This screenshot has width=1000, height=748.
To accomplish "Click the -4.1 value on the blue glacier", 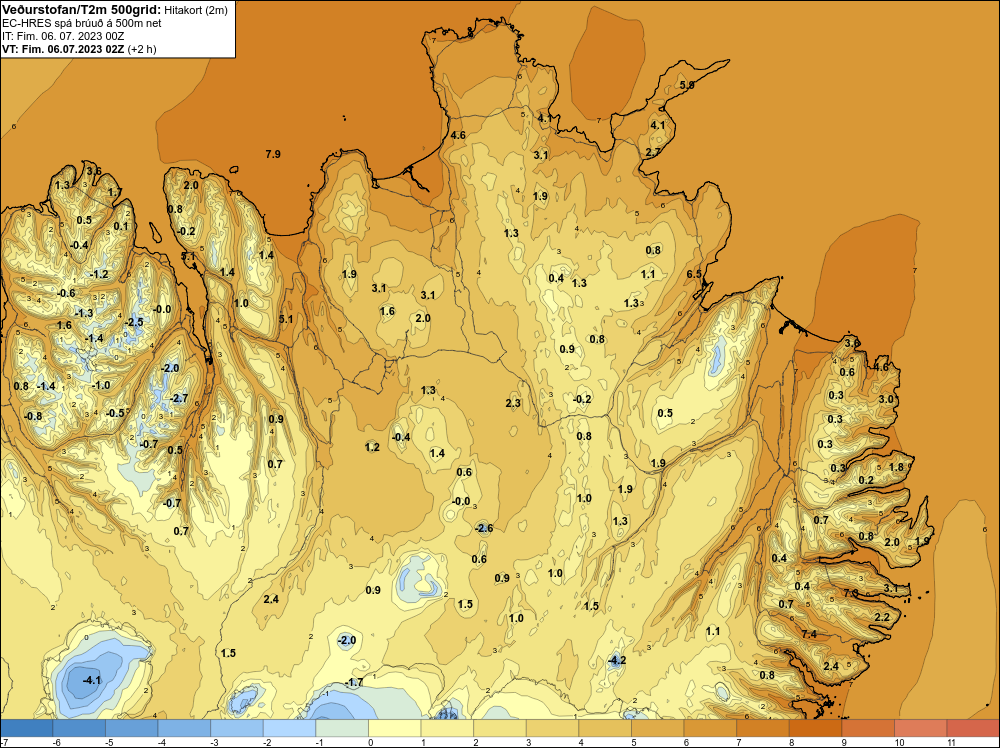I will pos(92,680).
